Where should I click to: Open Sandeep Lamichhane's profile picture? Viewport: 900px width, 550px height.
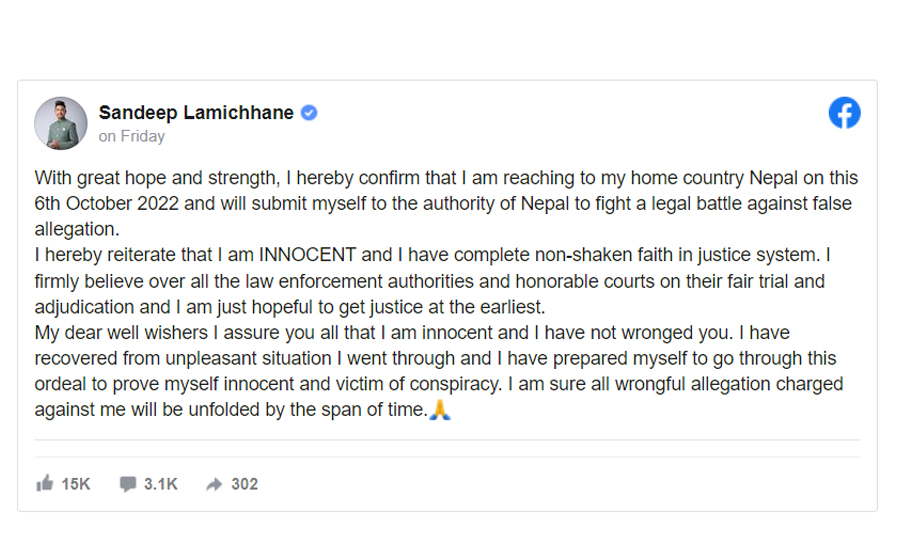click(60, 123)
